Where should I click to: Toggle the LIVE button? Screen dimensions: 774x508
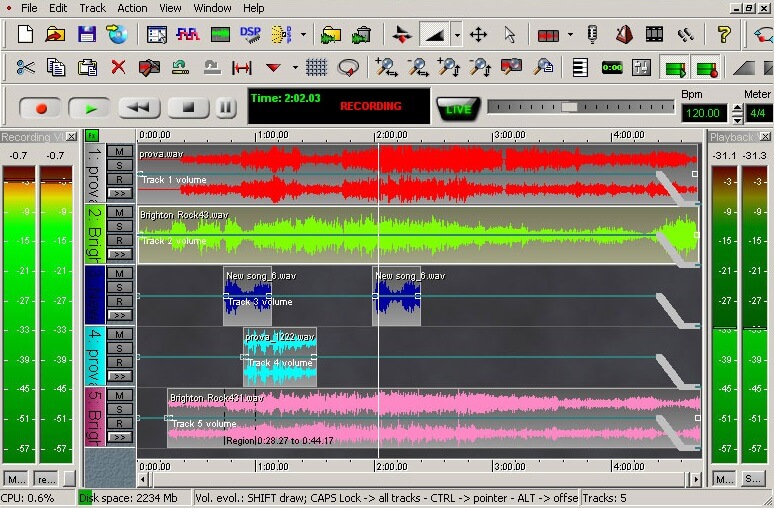[x=458, y=109]
